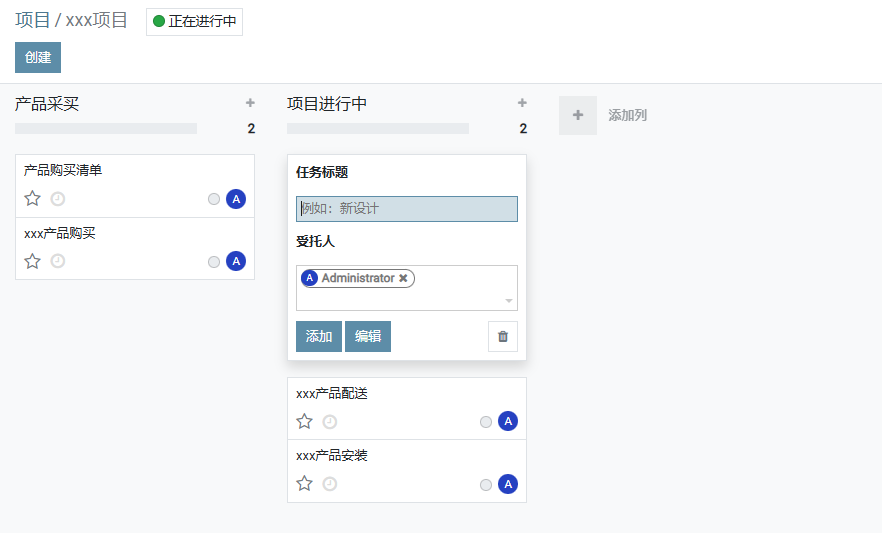Click plus icon in 产品采买 column header
Image resolution: width=882 pixels, height=533 pixels.
click(250, 103)
